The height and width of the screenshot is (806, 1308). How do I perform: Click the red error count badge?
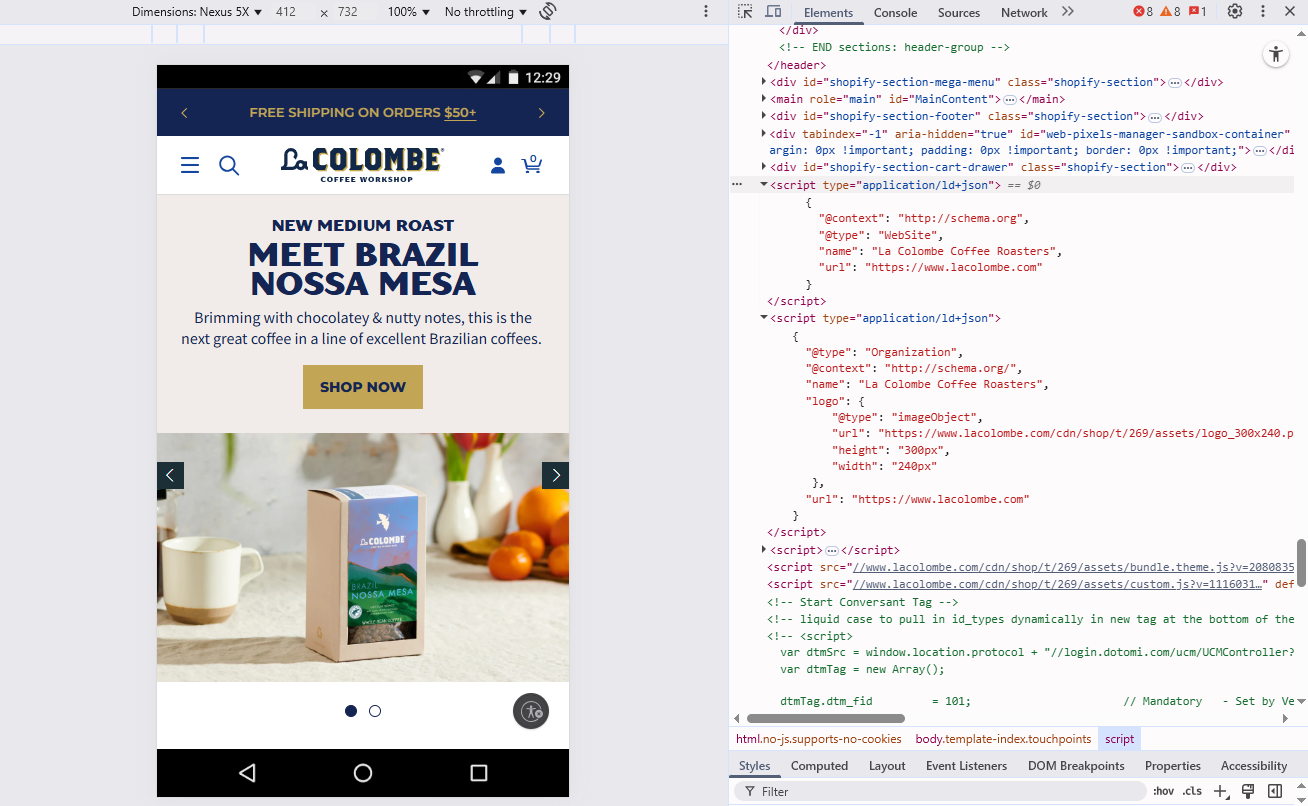[x=1143, y=12]
